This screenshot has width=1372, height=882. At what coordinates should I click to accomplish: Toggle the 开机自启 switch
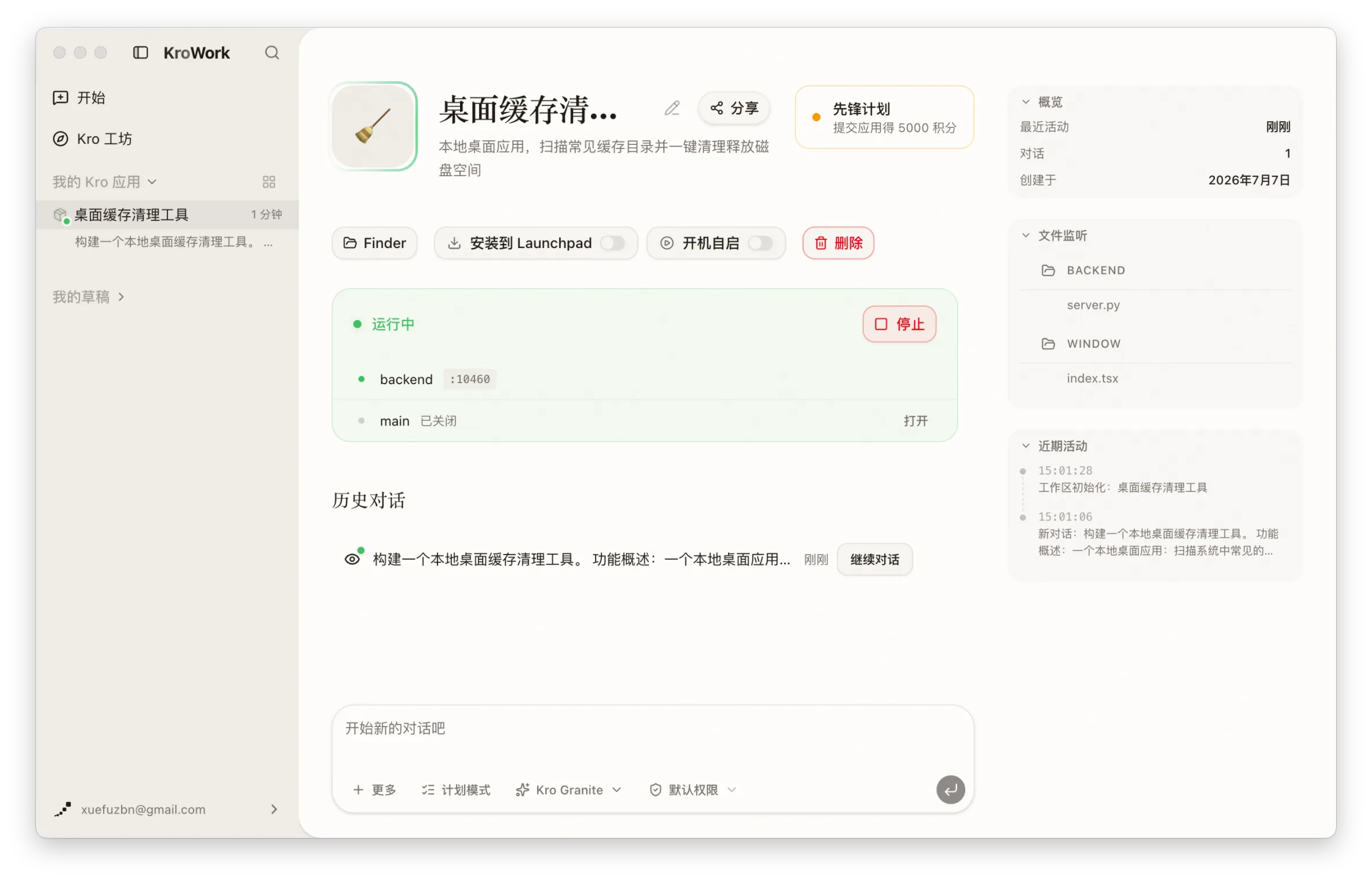tap(760, 243)
